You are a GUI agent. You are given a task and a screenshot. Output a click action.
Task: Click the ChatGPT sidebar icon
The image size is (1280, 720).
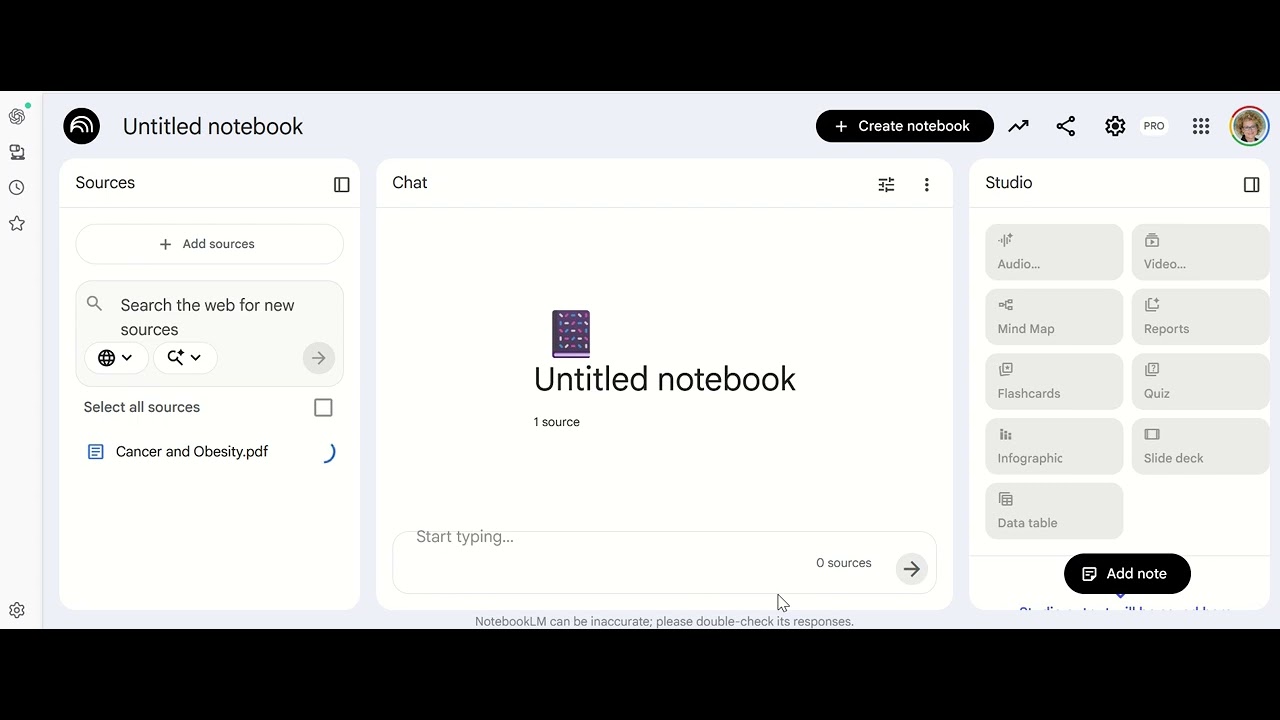(17, 116)
